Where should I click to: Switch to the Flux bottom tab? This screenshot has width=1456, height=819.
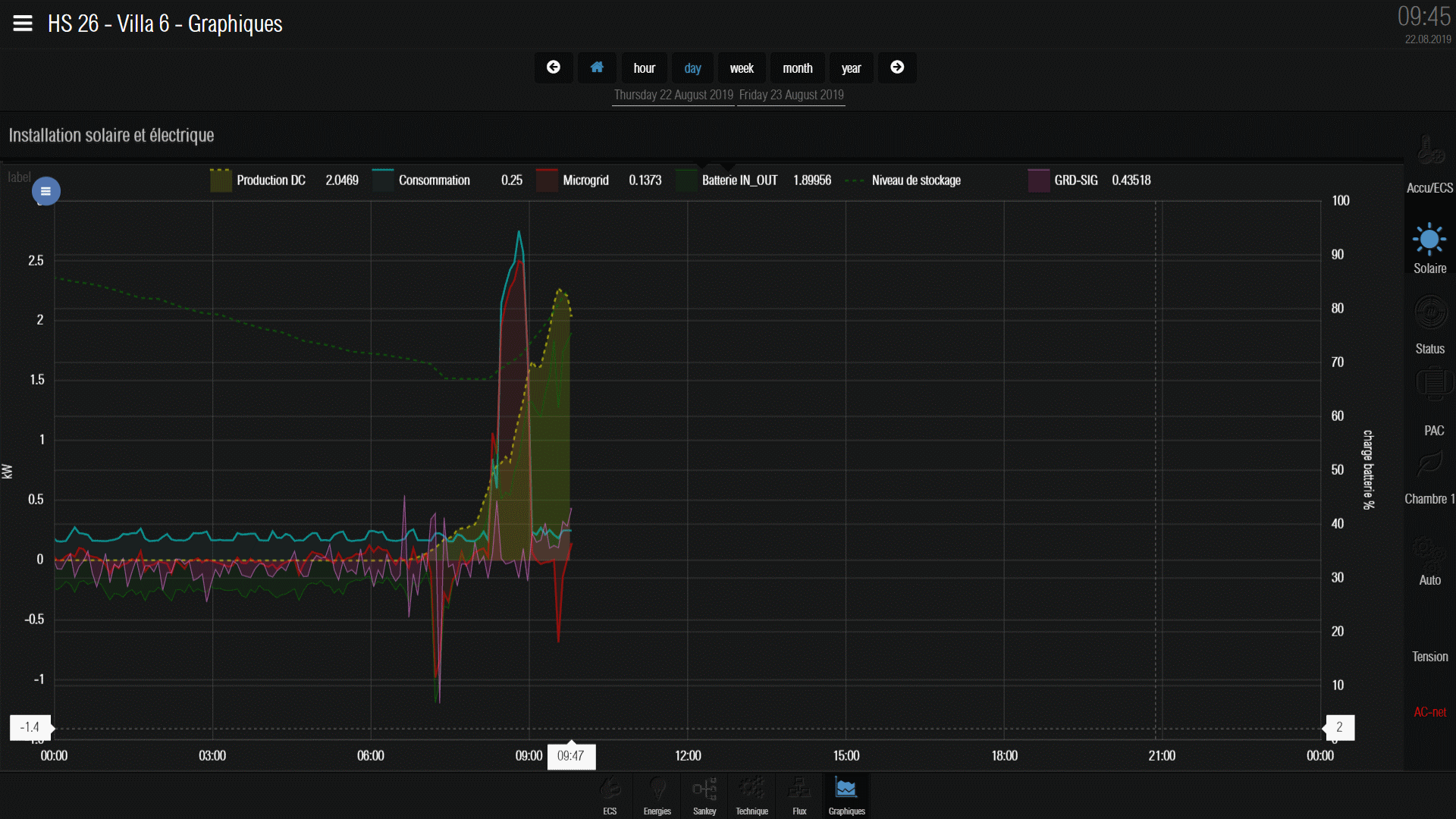point(799,796)
